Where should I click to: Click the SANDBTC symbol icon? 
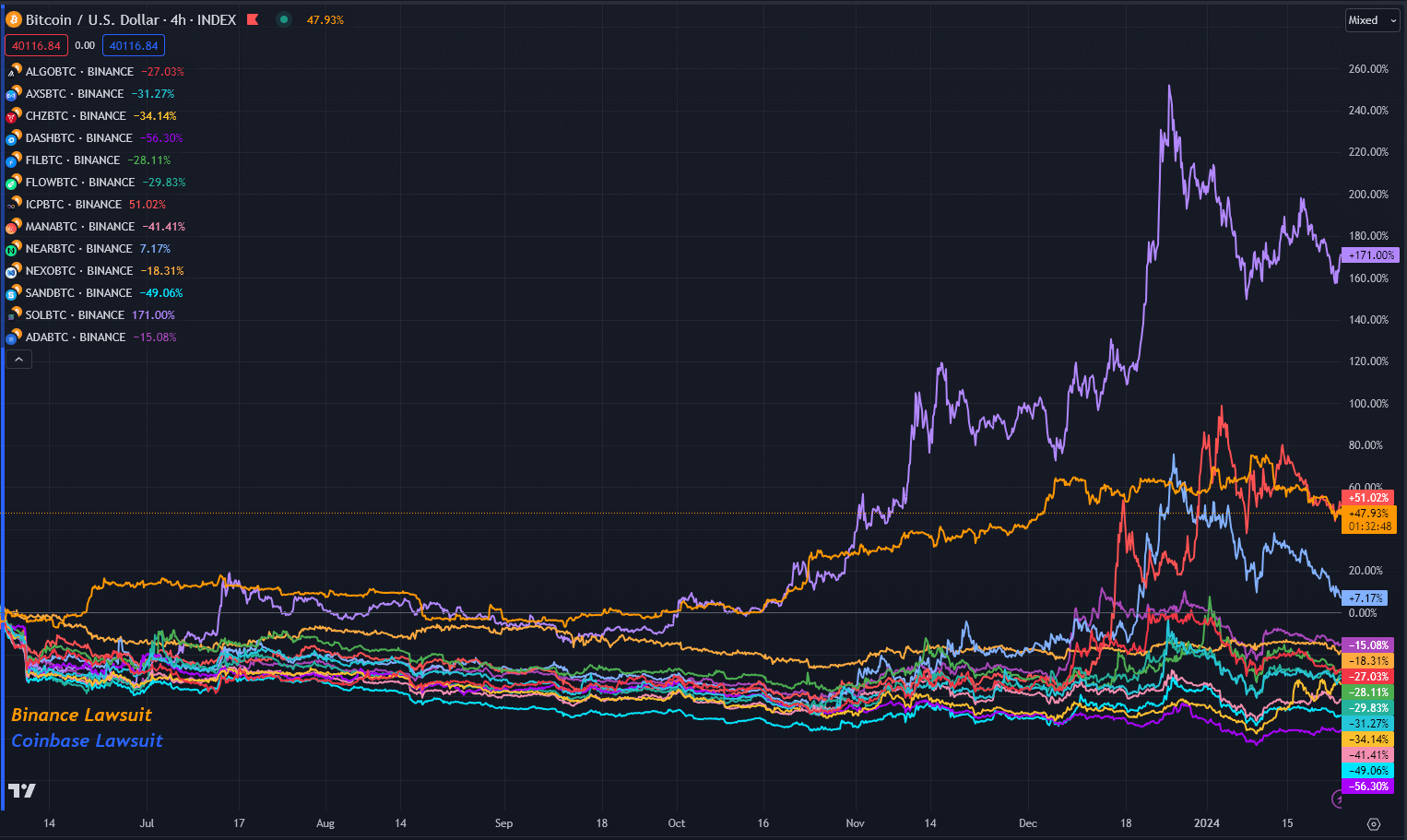coord(13,292)
